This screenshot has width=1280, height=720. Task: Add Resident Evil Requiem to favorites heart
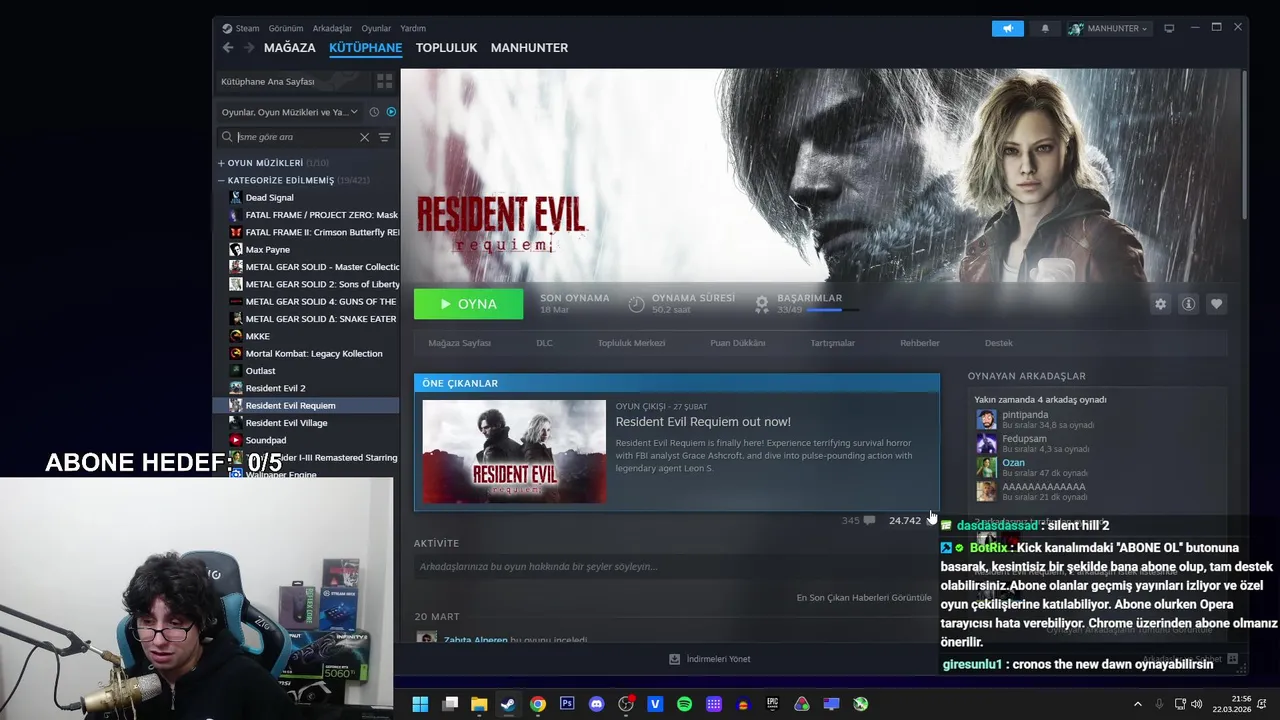point(1216,304)
